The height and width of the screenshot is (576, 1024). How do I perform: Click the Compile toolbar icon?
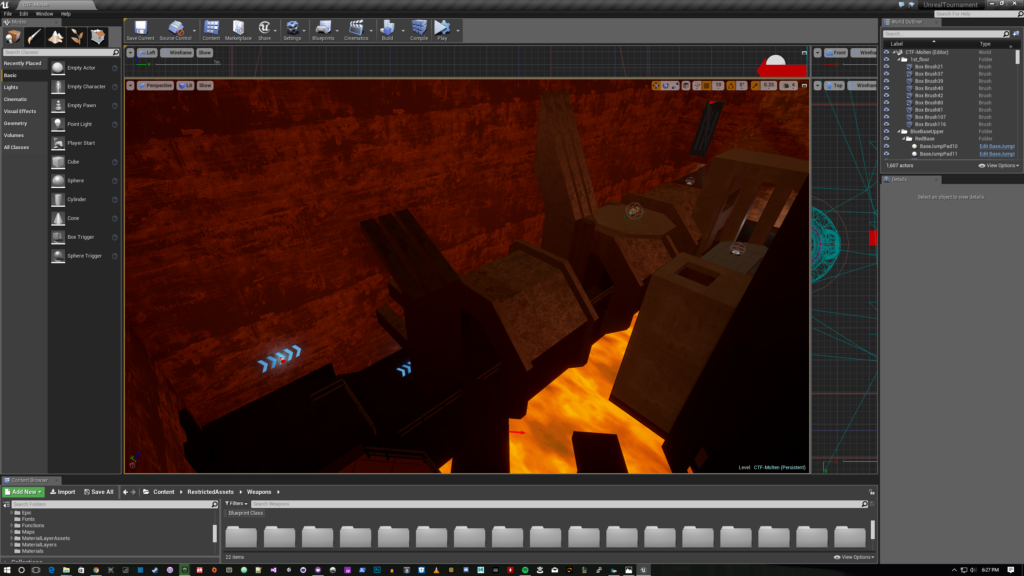pyautogui.click(x=419, y=30)
